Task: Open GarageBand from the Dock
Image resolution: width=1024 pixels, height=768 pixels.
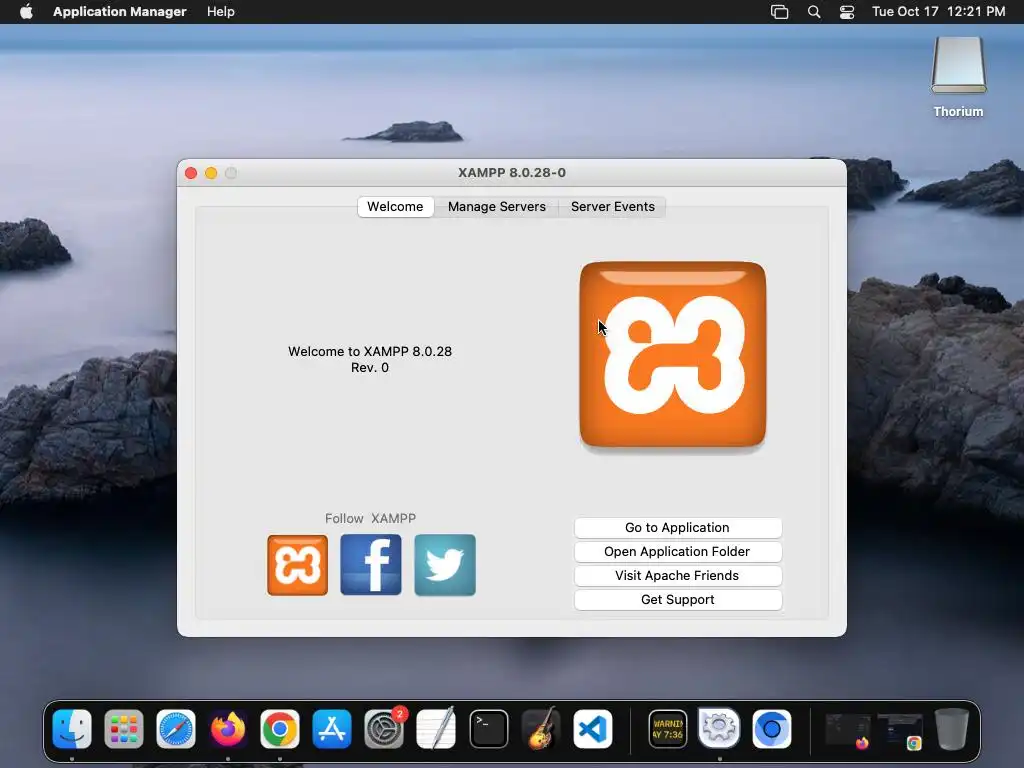Action: pos(541,729)
